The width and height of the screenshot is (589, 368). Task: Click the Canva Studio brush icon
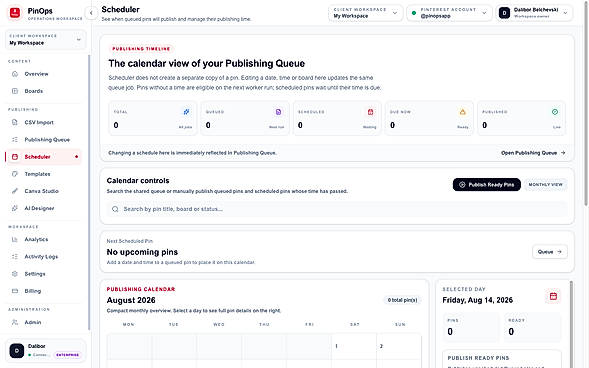click(15, 191)
